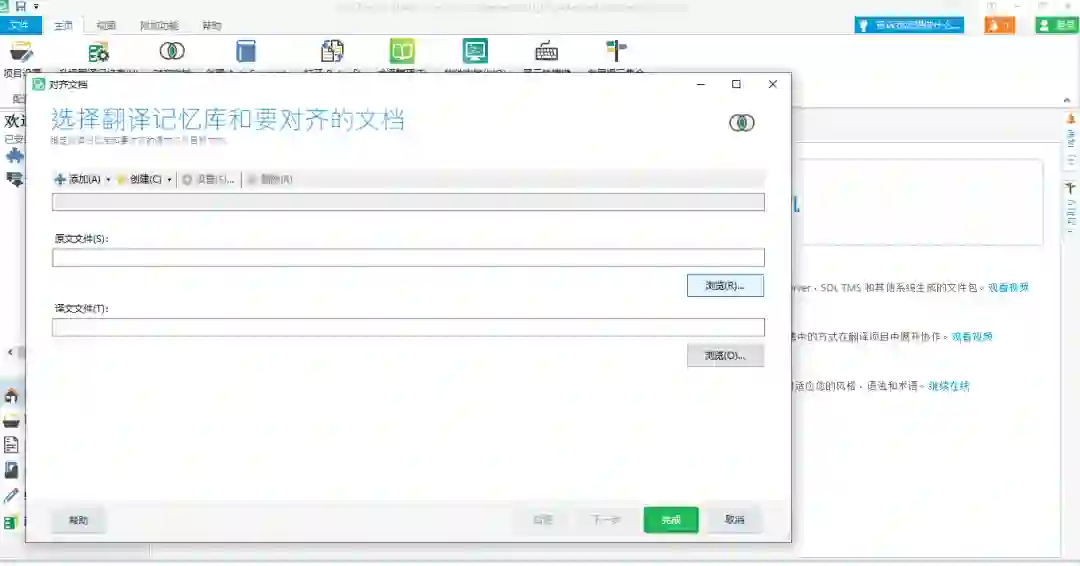Open the signpost side panel tab
The width and height of the screenshot is (1080, 566).
[1071, 207]
